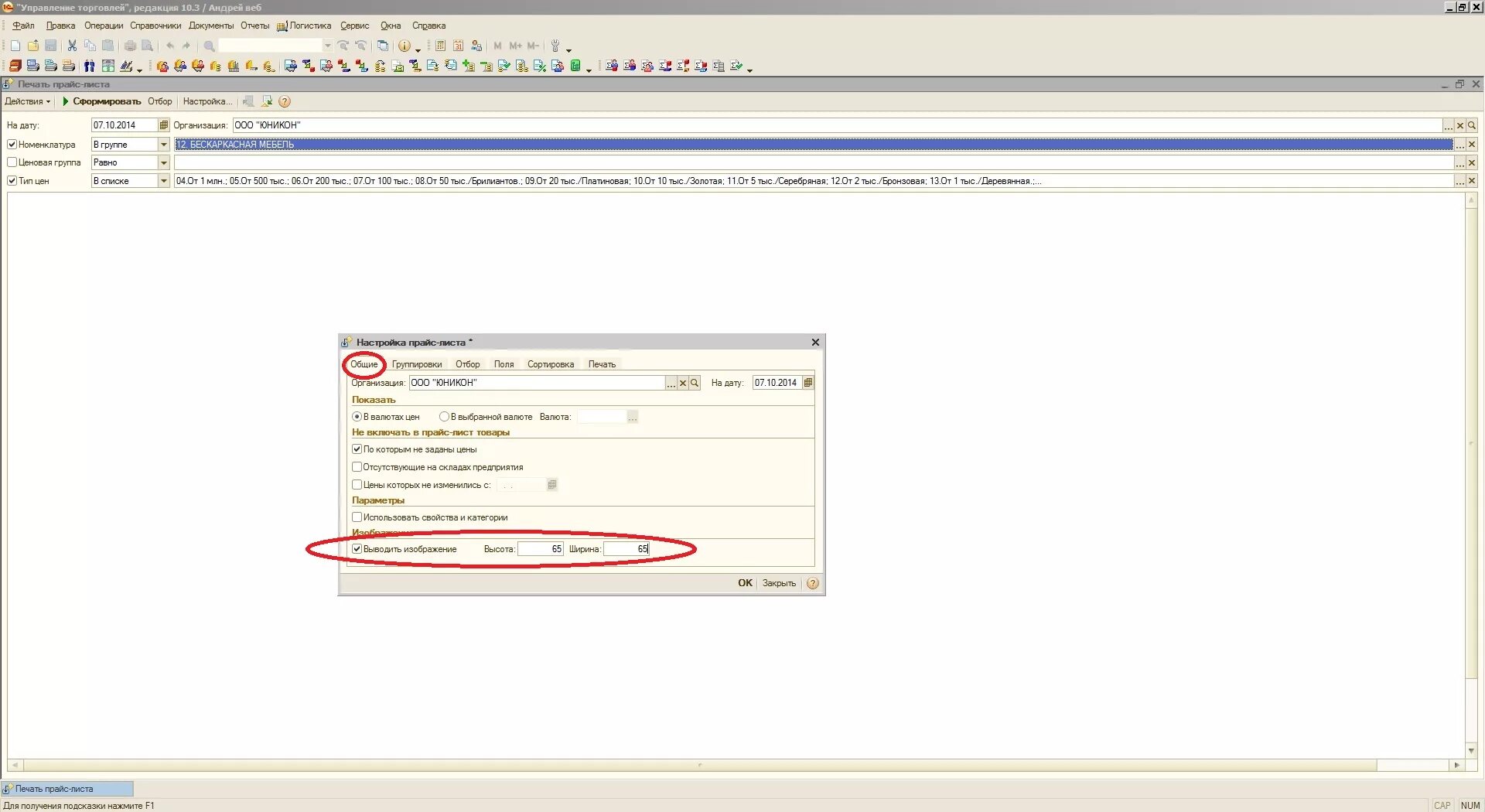Viewport: 1485px width, 812px height.
Task: Switch to the Группировки tab
Action: click(417, 364)
